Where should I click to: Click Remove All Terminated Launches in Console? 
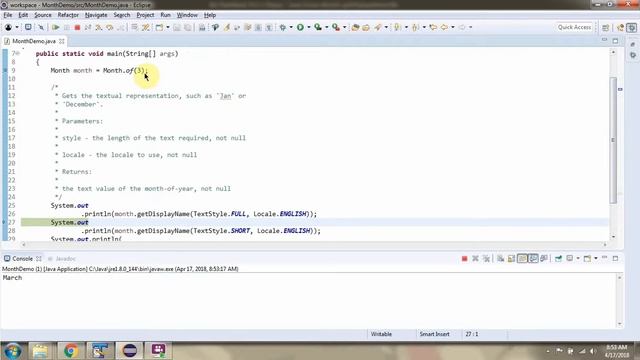(x=486, y=258)
